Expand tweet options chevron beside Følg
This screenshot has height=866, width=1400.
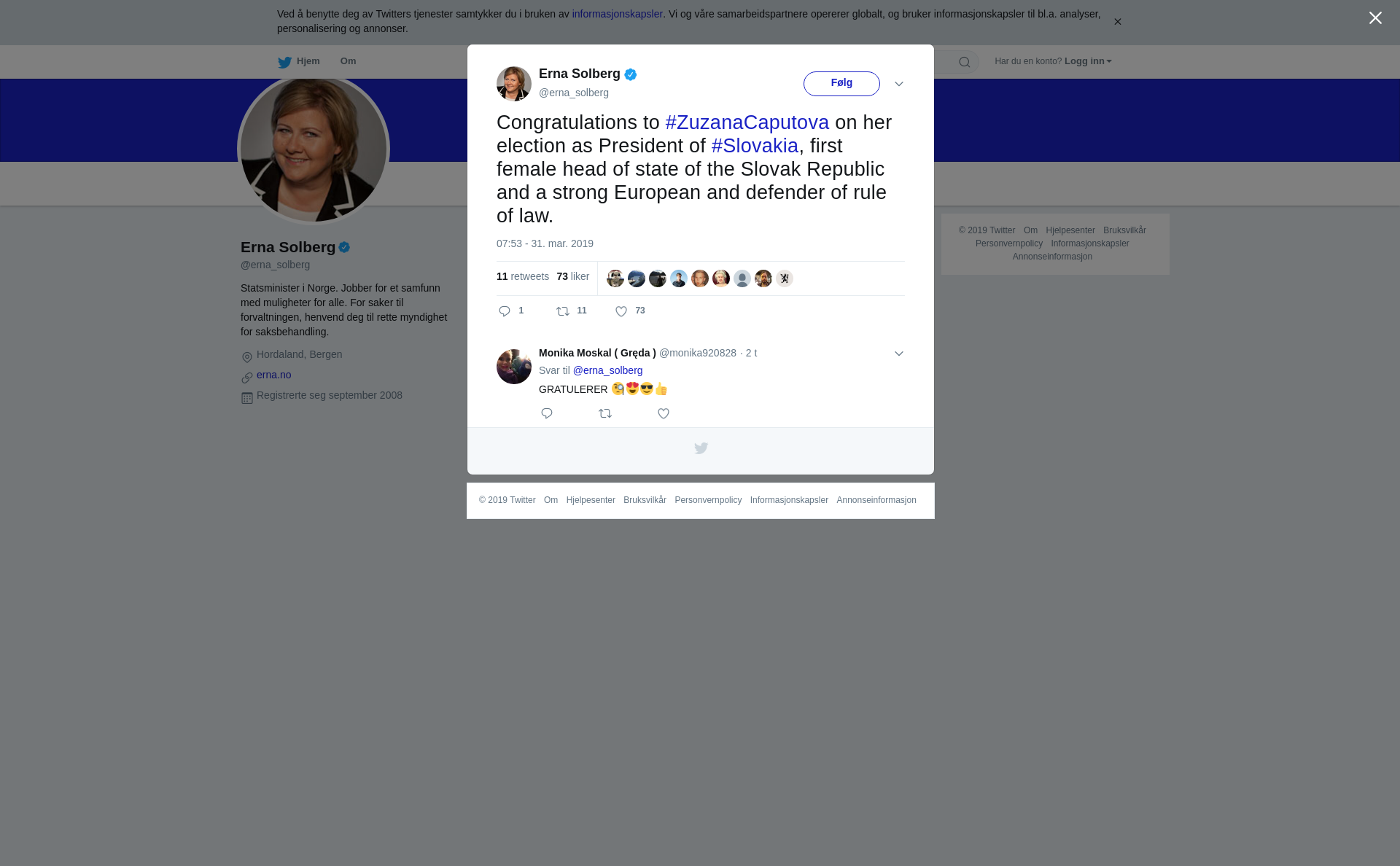pos(899,84)
